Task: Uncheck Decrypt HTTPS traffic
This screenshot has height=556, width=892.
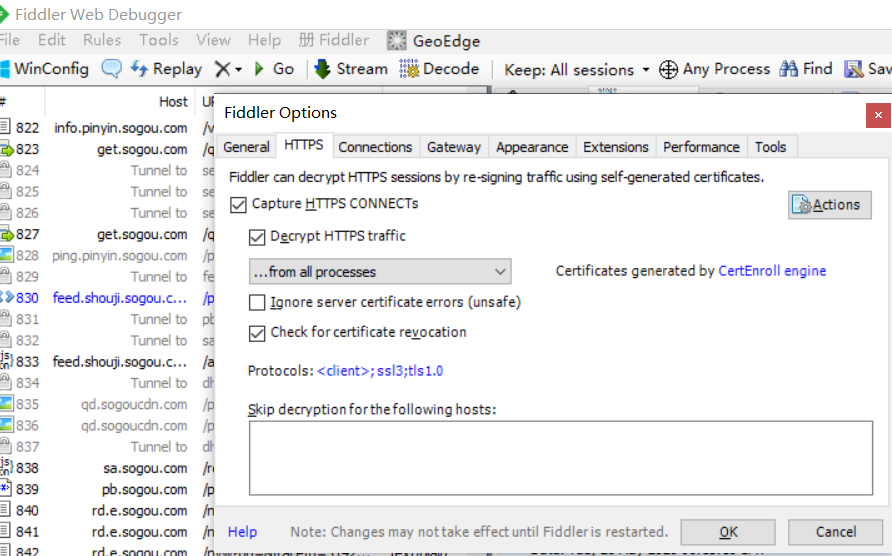Action: (257, 237)
